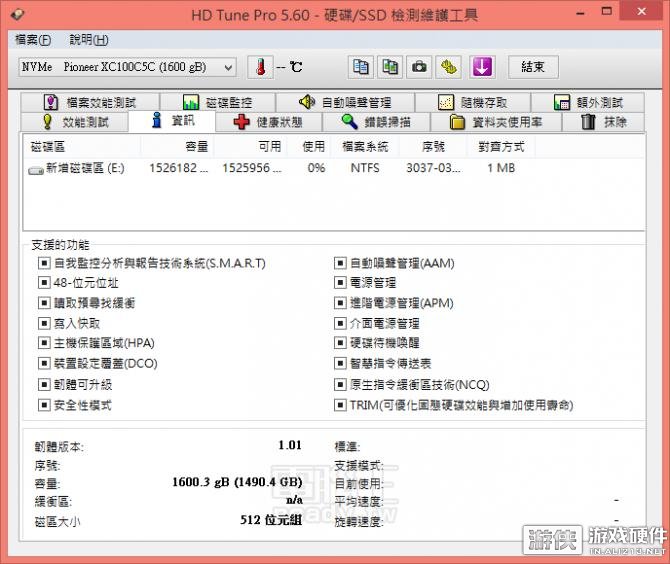Toggle the 介面電源管理 checkbox
Image resolution: width=670 pixels, height=564 pixels.
[x=340, y=323]
